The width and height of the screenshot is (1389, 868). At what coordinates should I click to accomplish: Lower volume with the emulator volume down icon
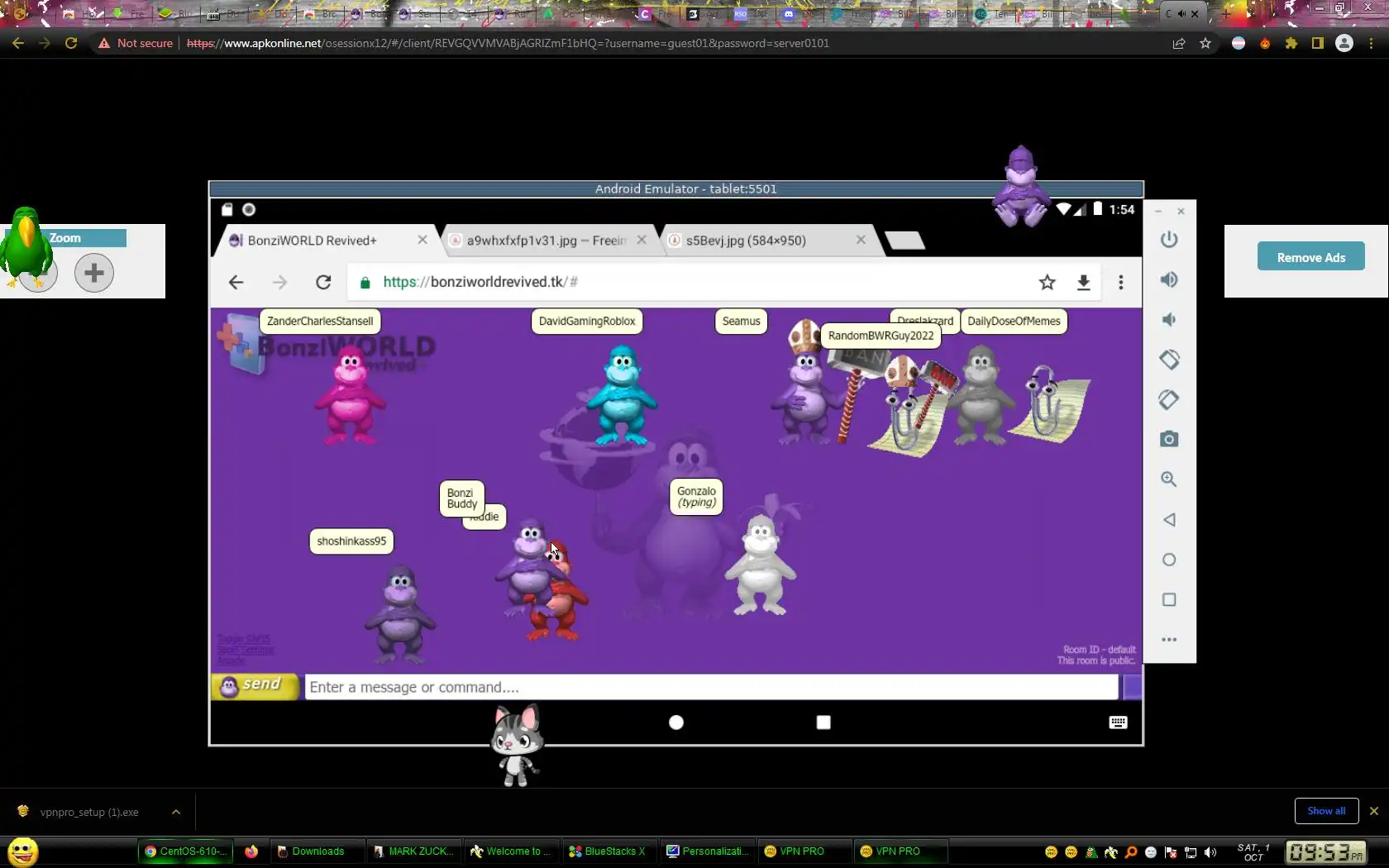tap(1169, 320)
